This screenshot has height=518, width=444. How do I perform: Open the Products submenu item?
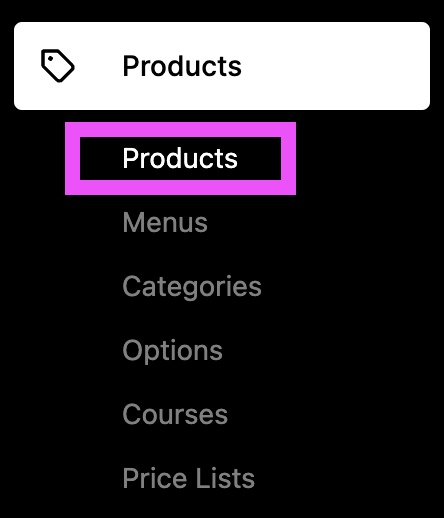pos(180,158)
